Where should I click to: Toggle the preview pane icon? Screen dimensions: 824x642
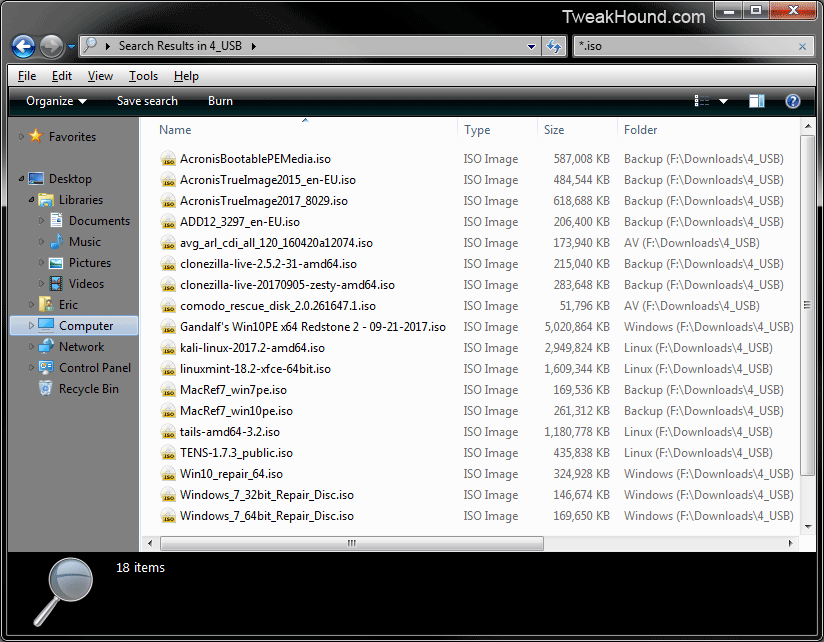pos(756,101)
